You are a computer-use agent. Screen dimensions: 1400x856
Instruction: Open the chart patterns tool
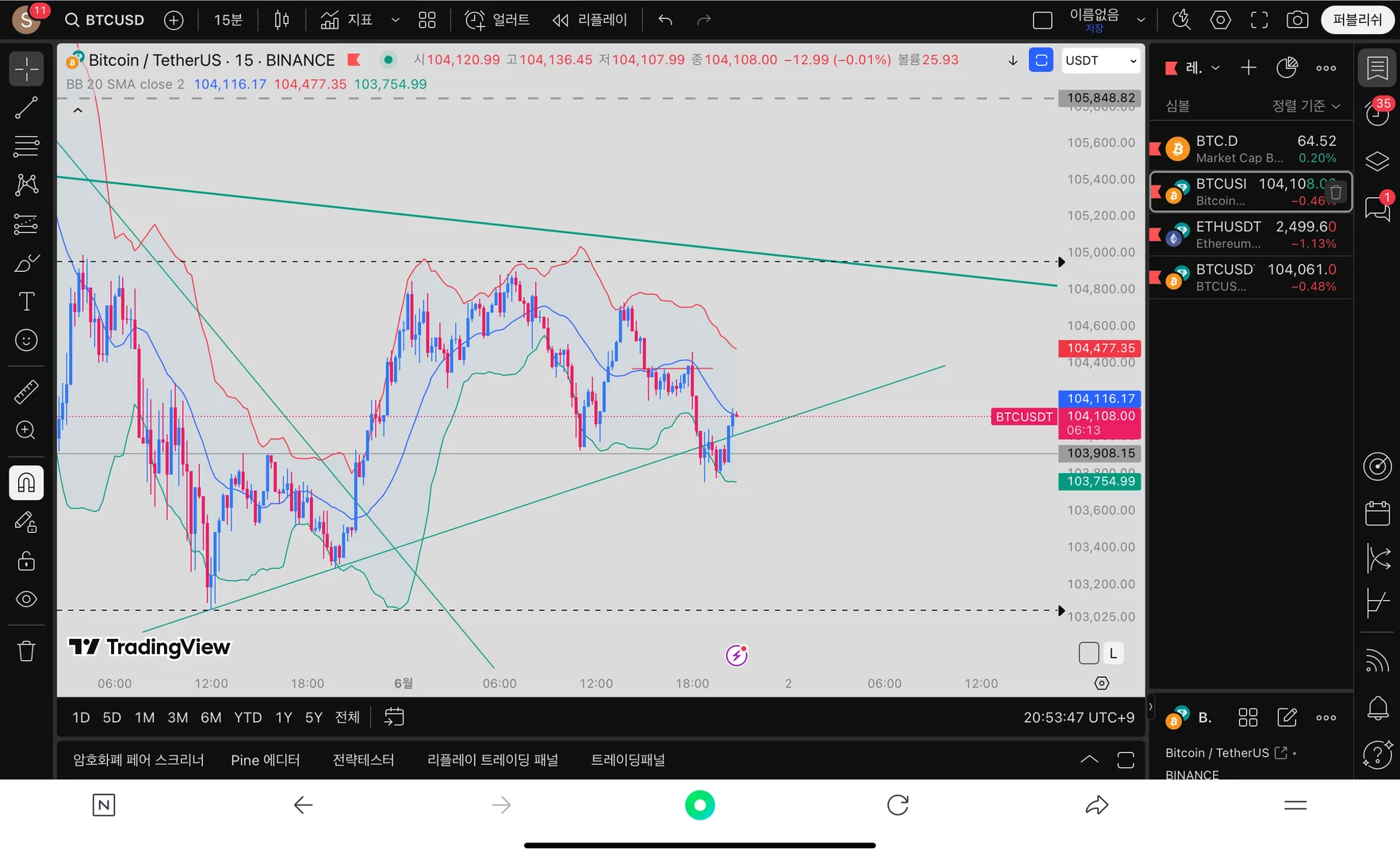26,185
